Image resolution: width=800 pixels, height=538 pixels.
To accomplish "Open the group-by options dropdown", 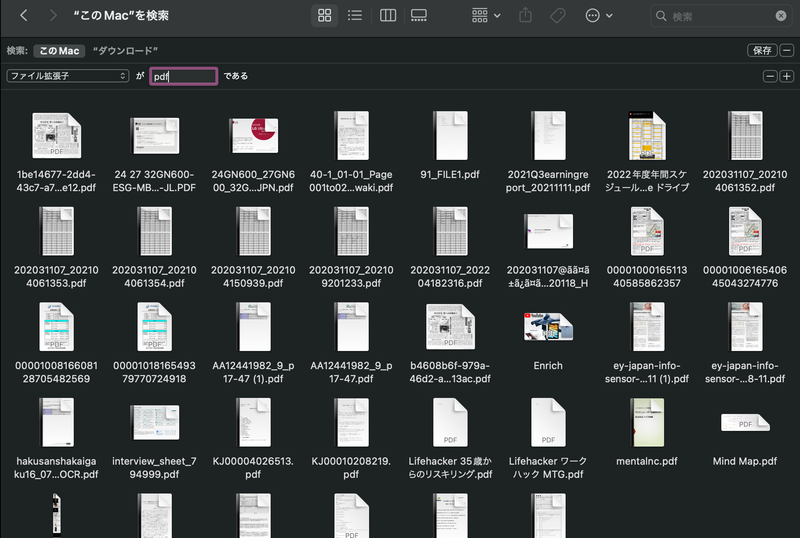I will [486, 15].
